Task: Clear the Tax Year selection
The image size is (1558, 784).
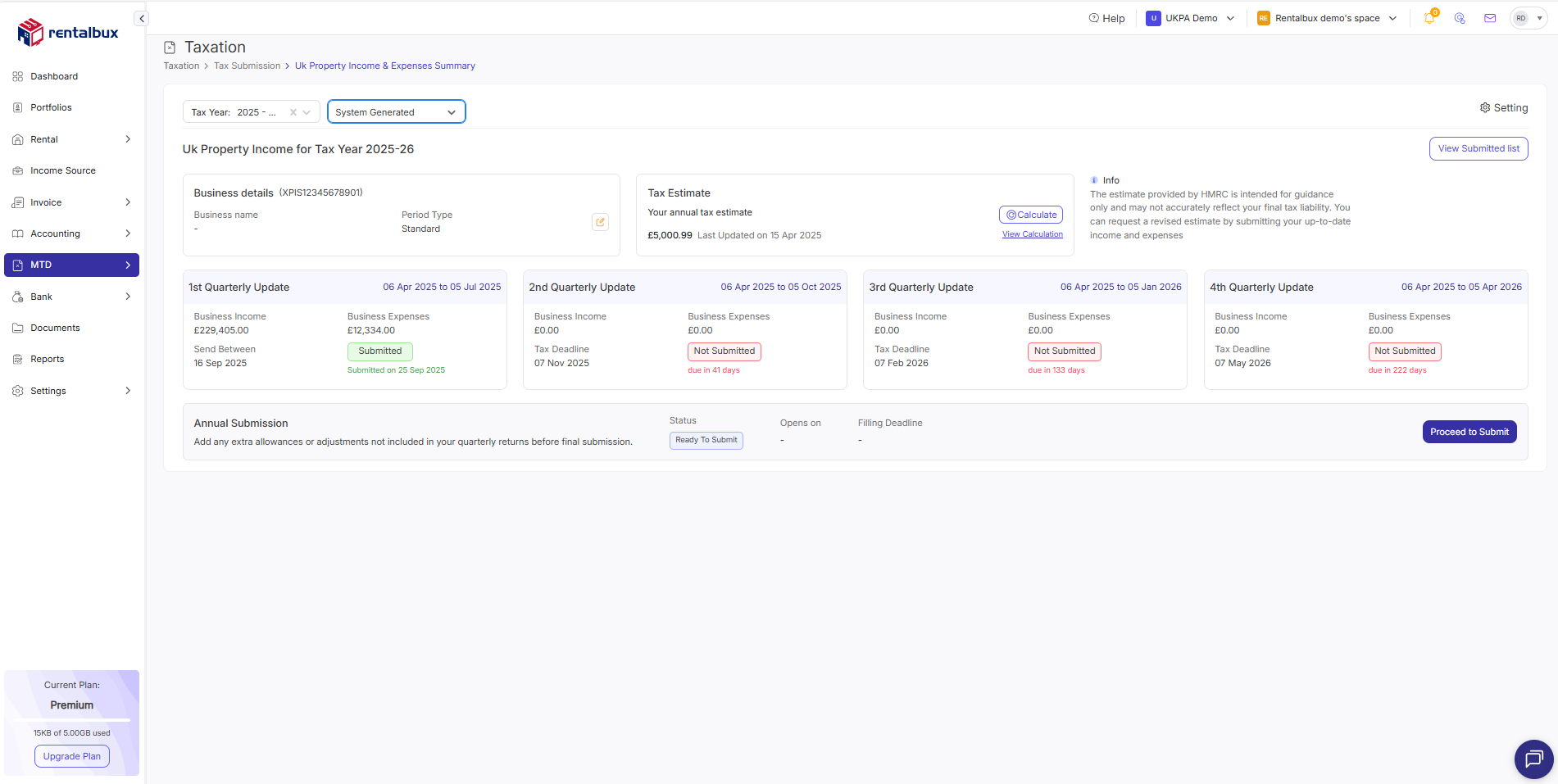Action: click(x=293, y=112)
